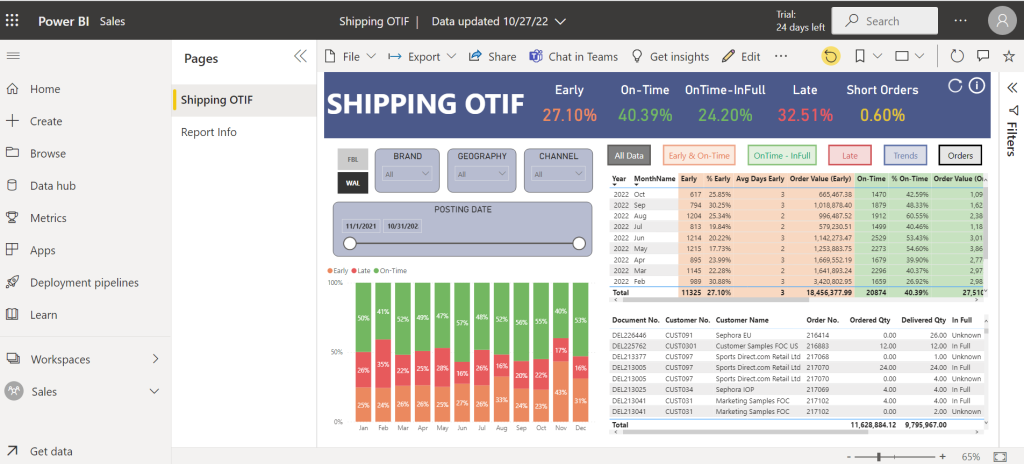Select the WAL slicer tile

(353, 182)
